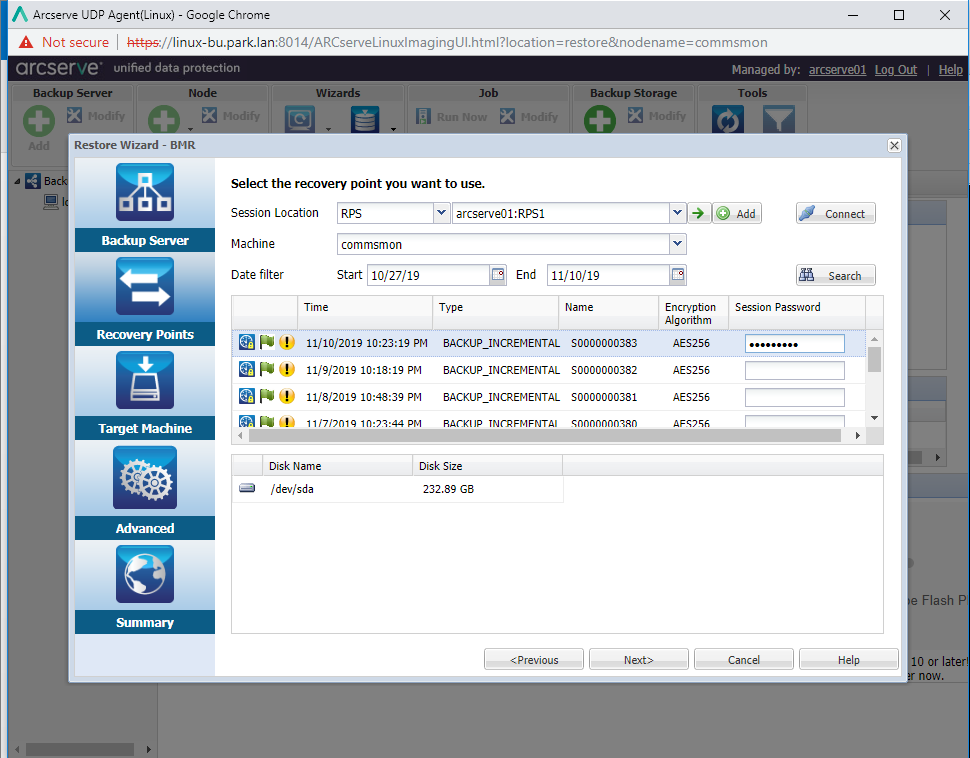Open Help from the wizard buttons
Viewport: 970px width, 758px height.
849,660
